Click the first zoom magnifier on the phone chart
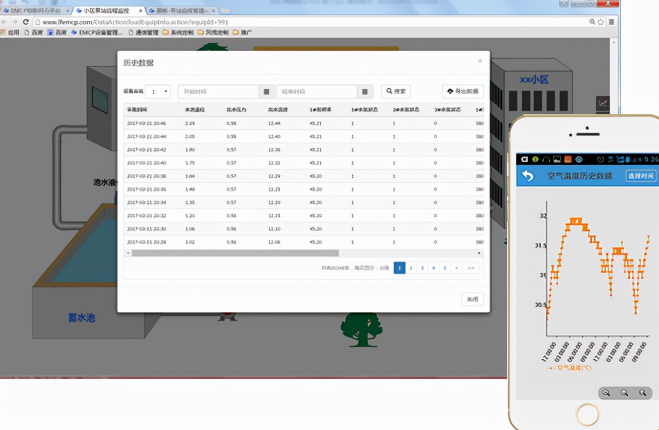 point(606,393)
